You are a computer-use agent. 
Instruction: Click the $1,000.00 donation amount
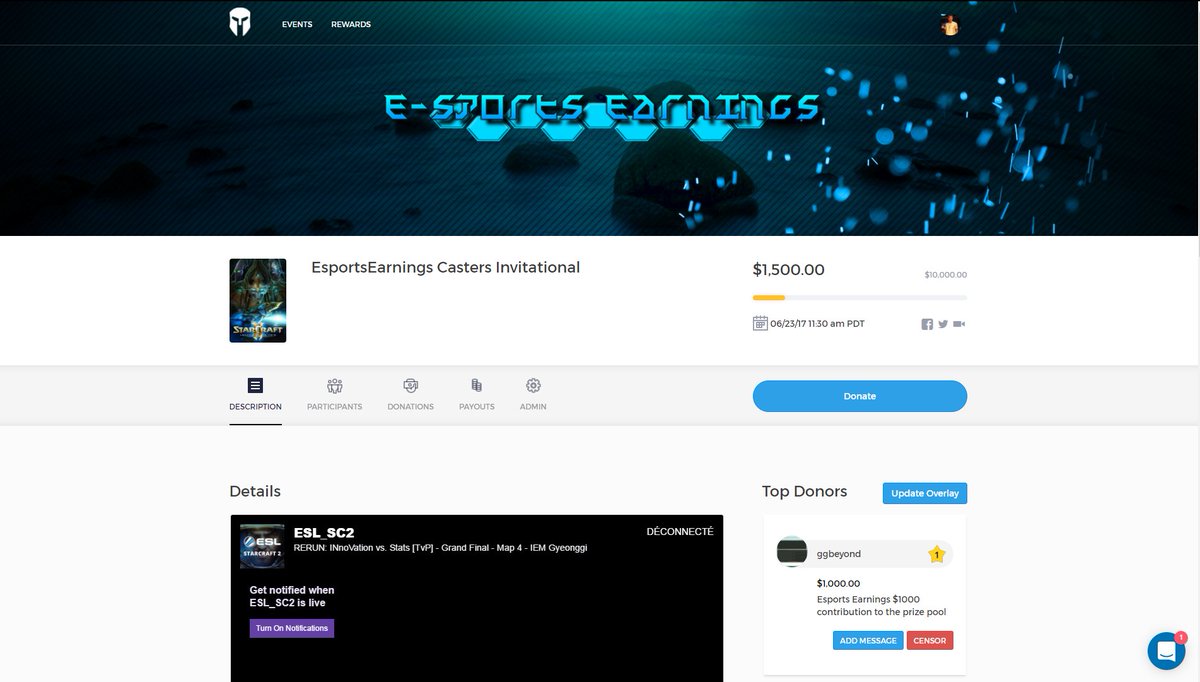coord(838,583)
